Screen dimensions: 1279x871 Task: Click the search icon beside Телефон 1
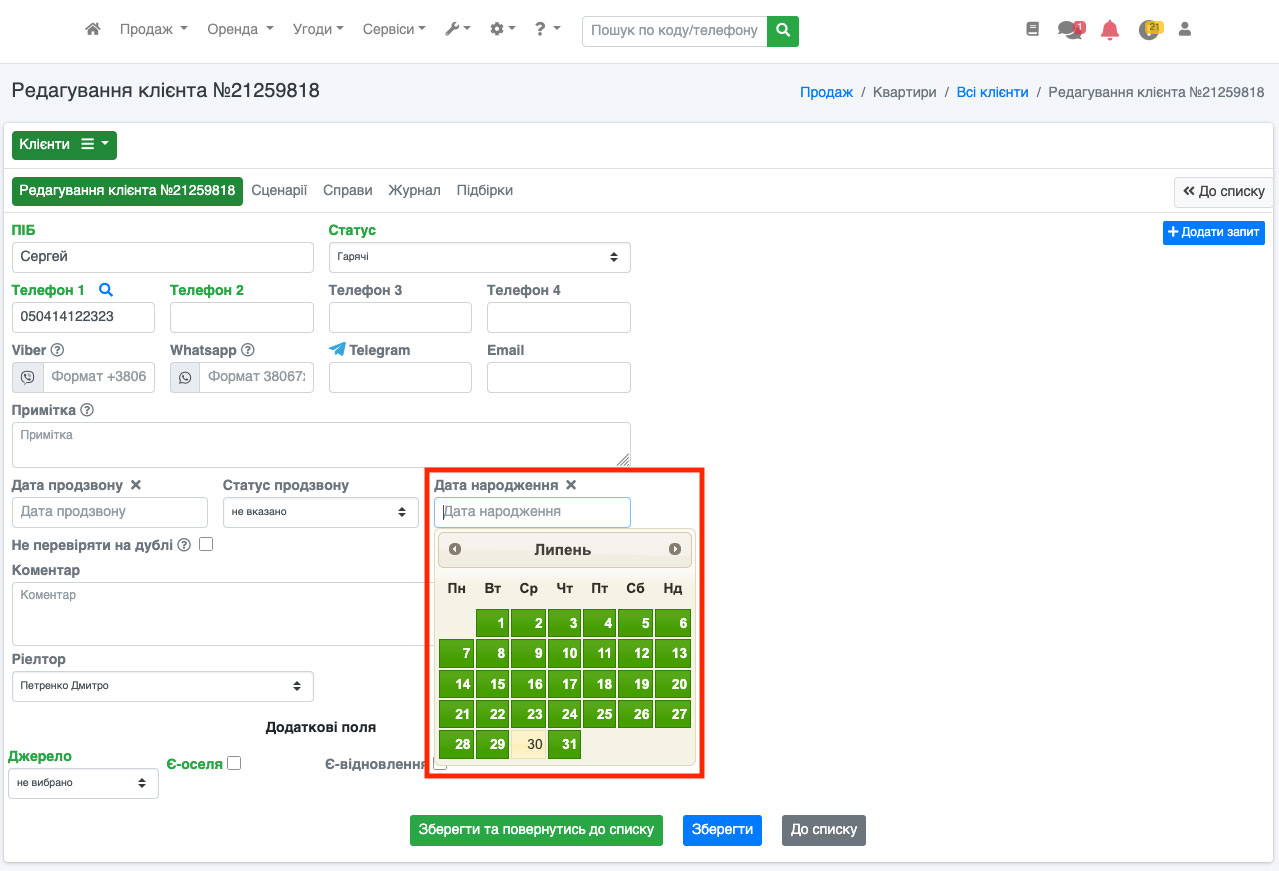tap(106, 290)
